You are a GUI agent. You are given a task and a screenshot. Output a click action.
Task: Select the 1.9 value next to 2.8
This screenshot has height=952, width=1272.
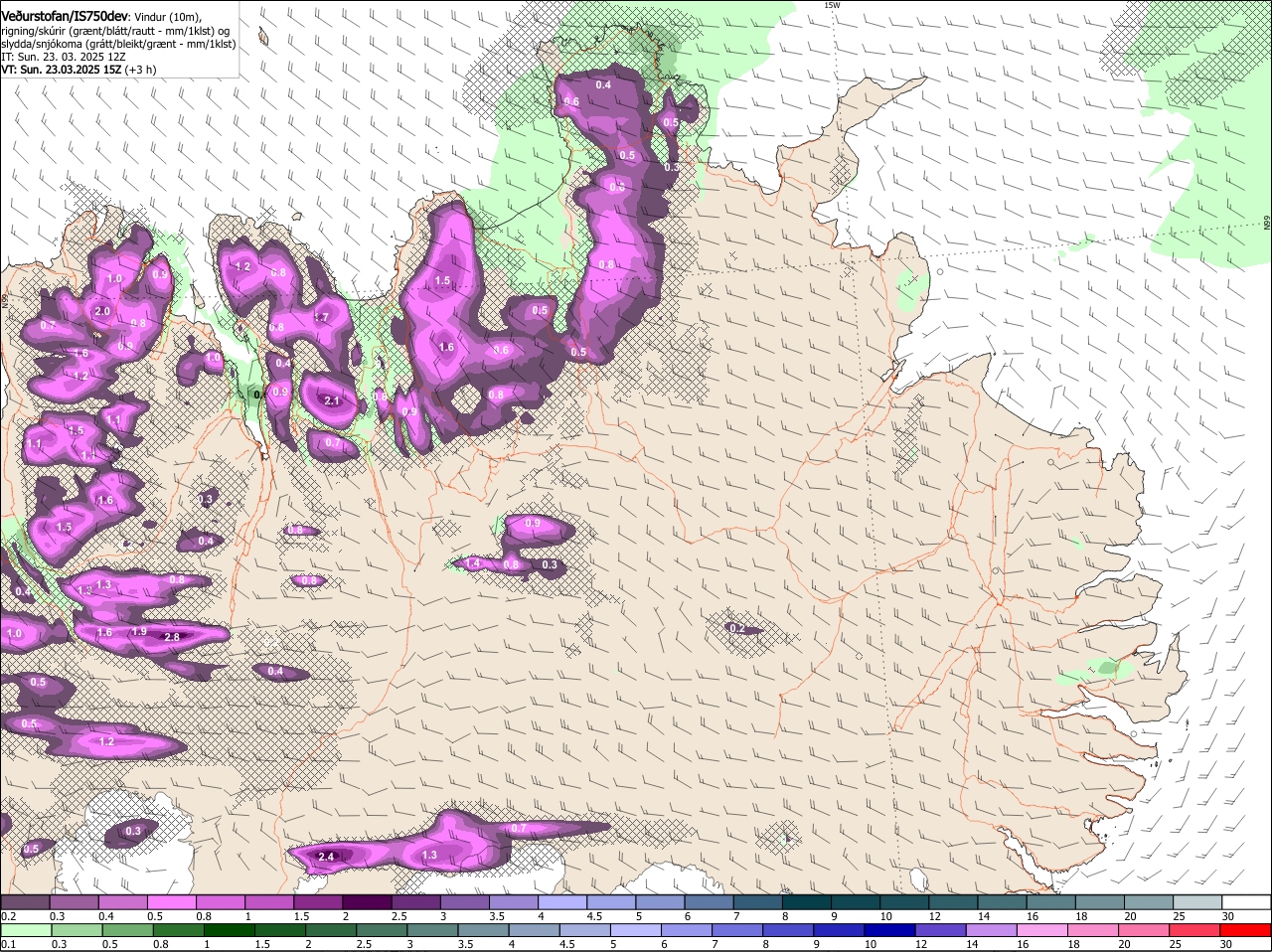click(139, 632)
